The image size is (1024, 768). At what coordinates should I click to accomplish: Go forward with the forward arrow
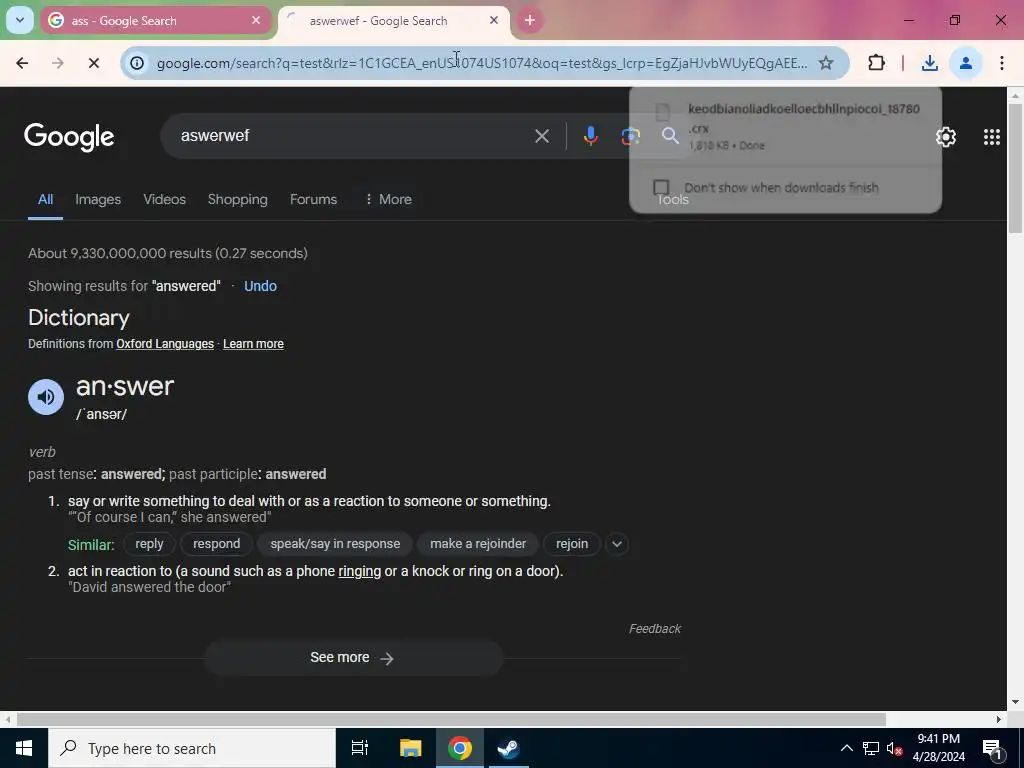click(x=58, y=63)
